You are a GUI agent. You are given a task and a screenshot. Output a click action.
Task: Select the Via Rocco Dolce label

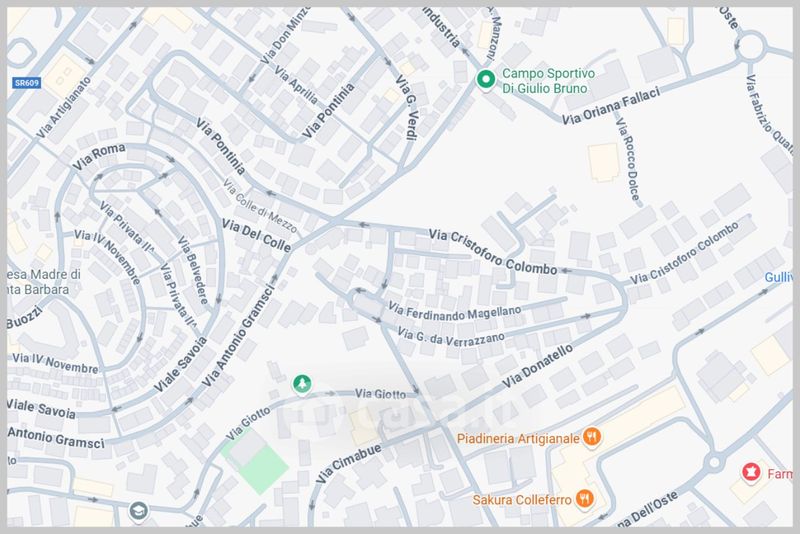[627, 159]
